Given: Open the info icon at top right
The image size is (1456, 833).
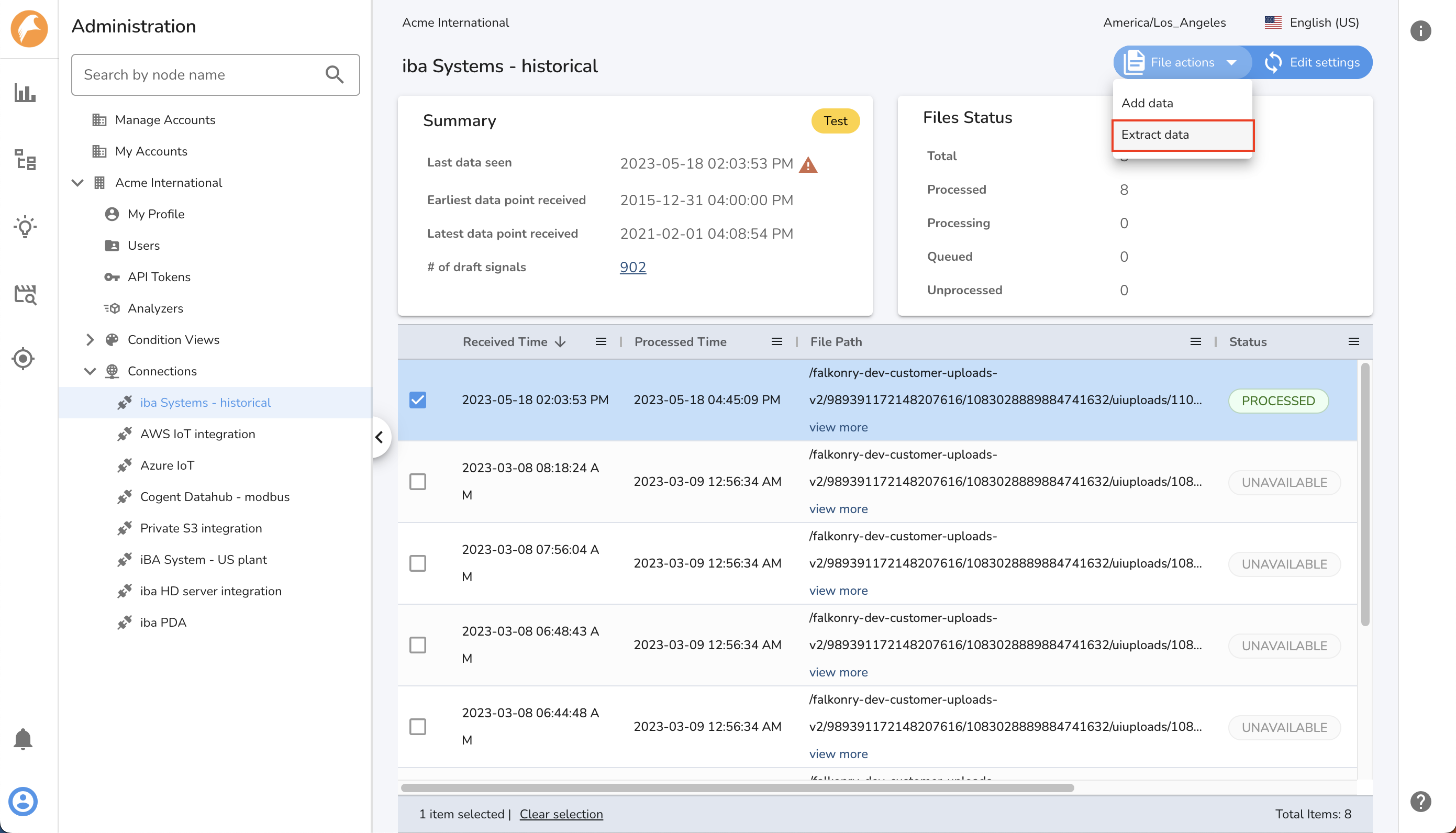Looking at the screenshot, I should tap(1420, 30).
